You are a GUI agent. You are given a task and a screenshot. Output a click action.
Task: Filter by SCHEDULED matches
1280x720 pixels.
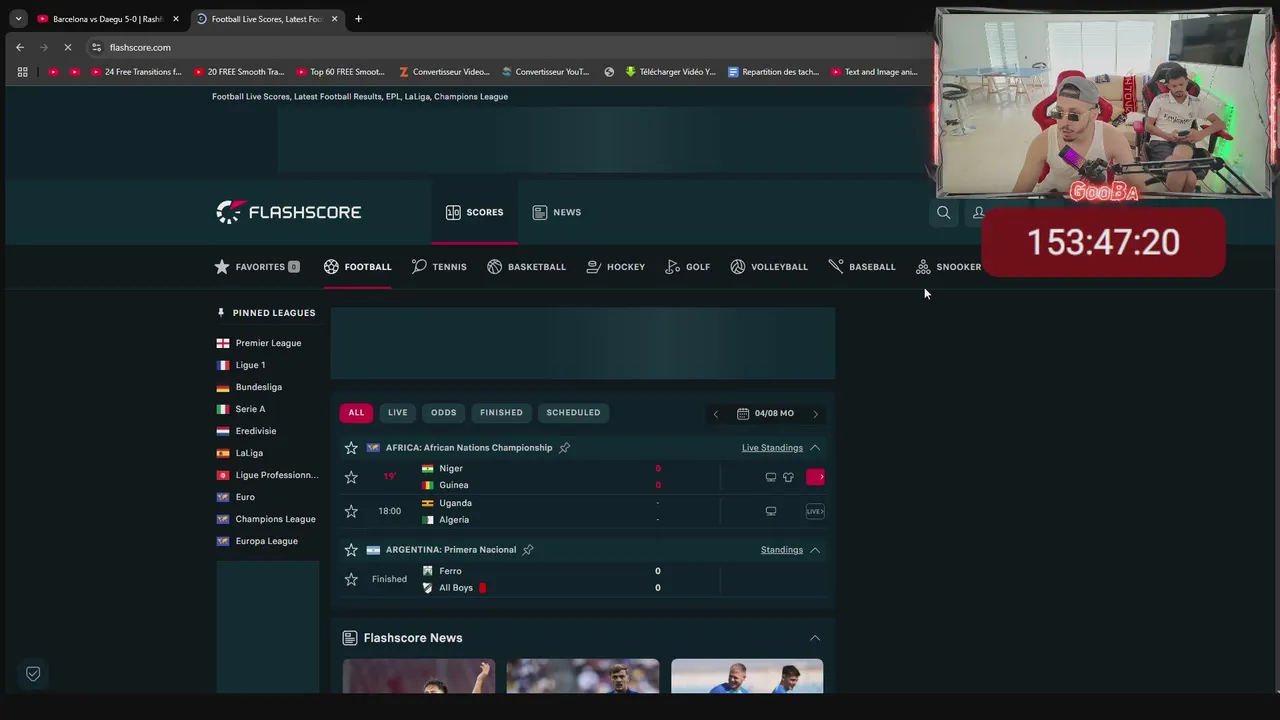tap(573, 413)
